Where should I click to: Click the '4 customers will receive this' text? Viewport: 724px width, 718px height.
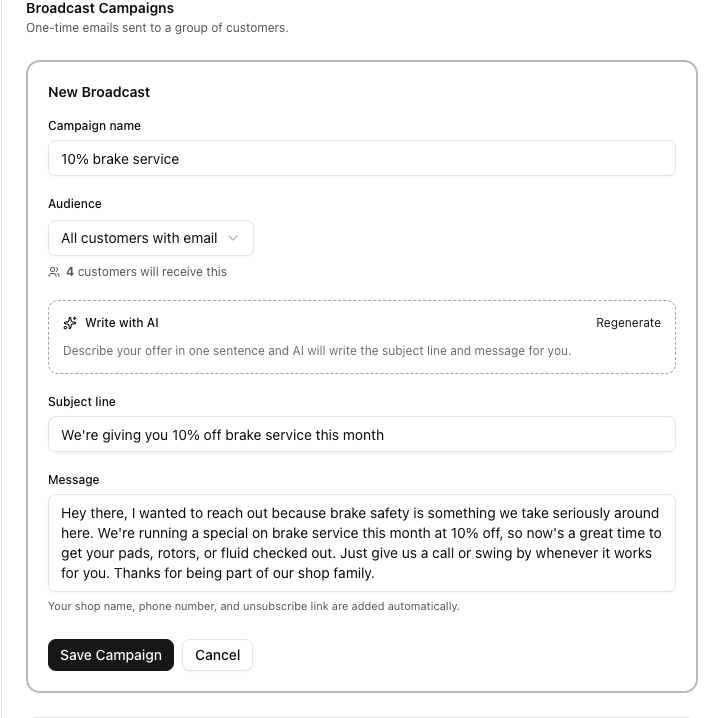(x=146, y=272)
